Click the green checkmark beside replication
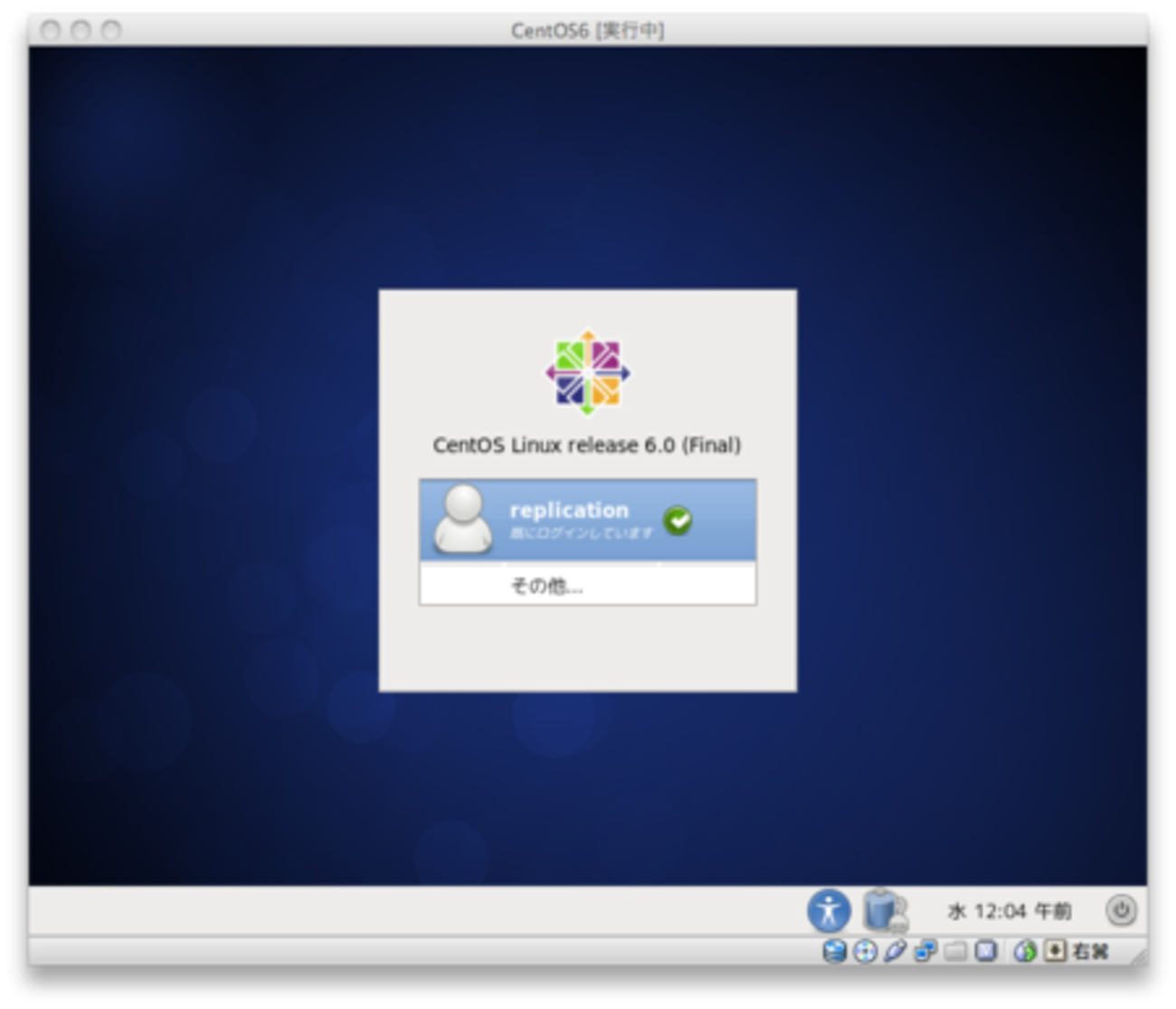The image size is (1176, 1009). coord(678,520)
